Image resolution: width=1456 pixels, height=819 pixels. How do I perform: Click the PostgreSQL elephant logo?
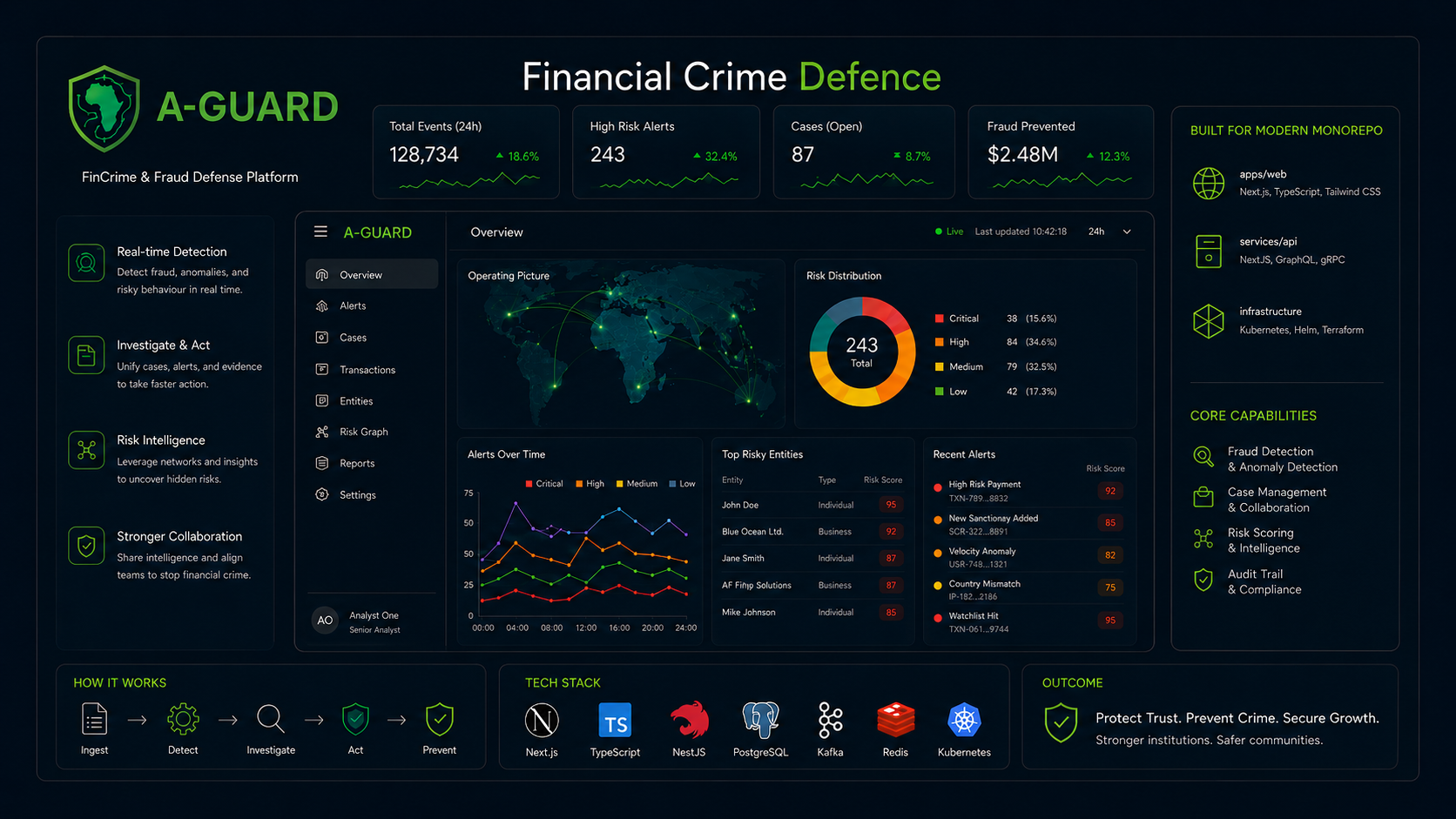[760, 720]
